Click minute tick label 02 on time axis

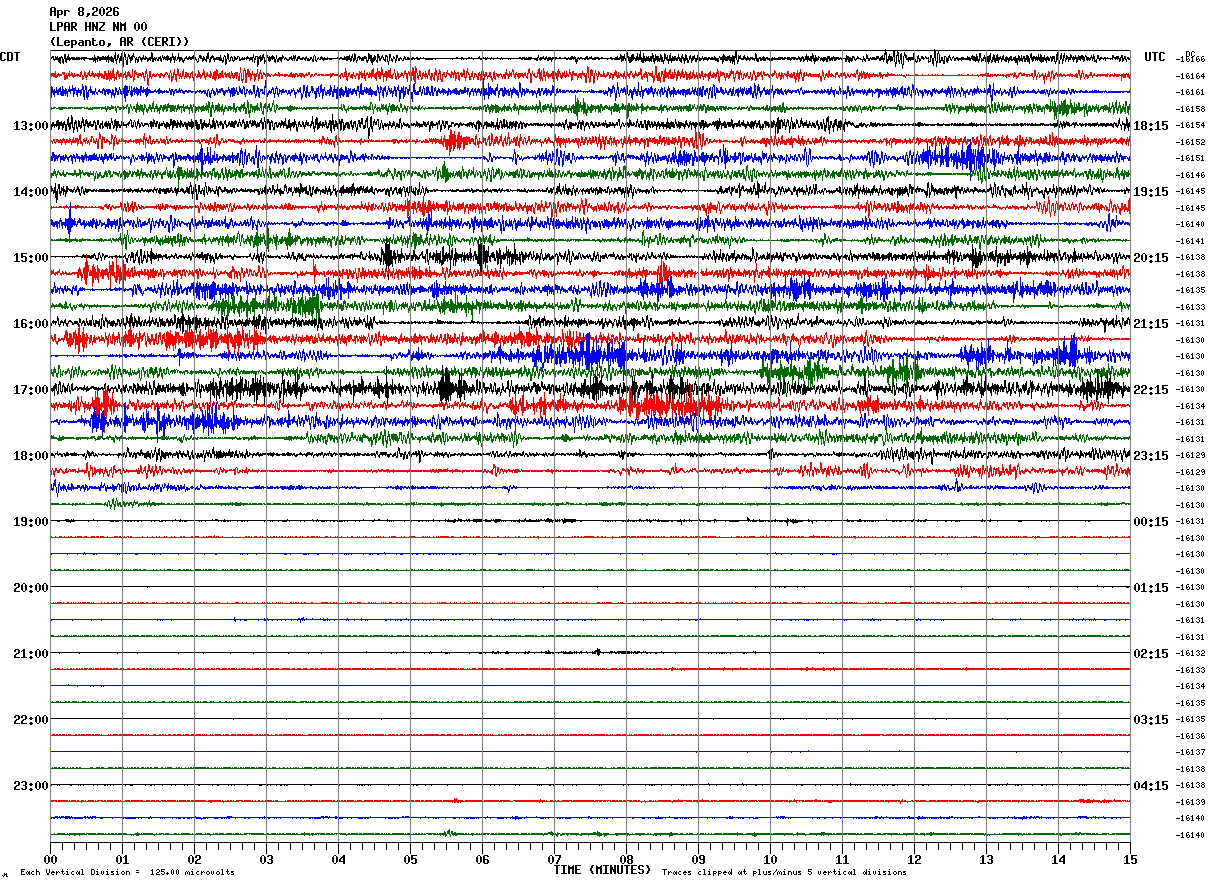(195, 860)
